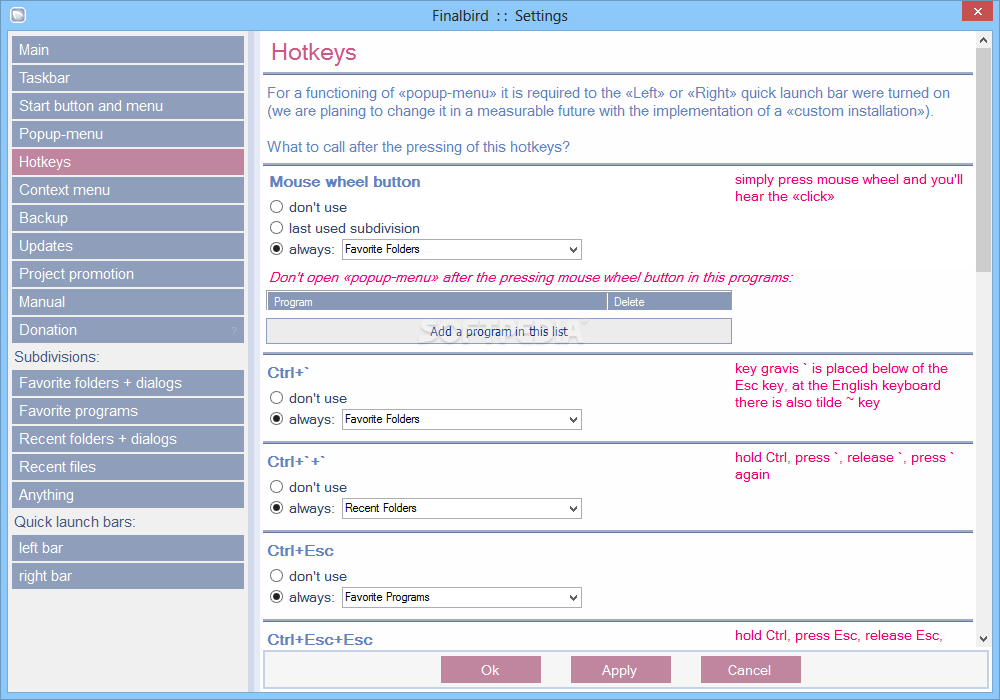Open the Donation section

128,330
